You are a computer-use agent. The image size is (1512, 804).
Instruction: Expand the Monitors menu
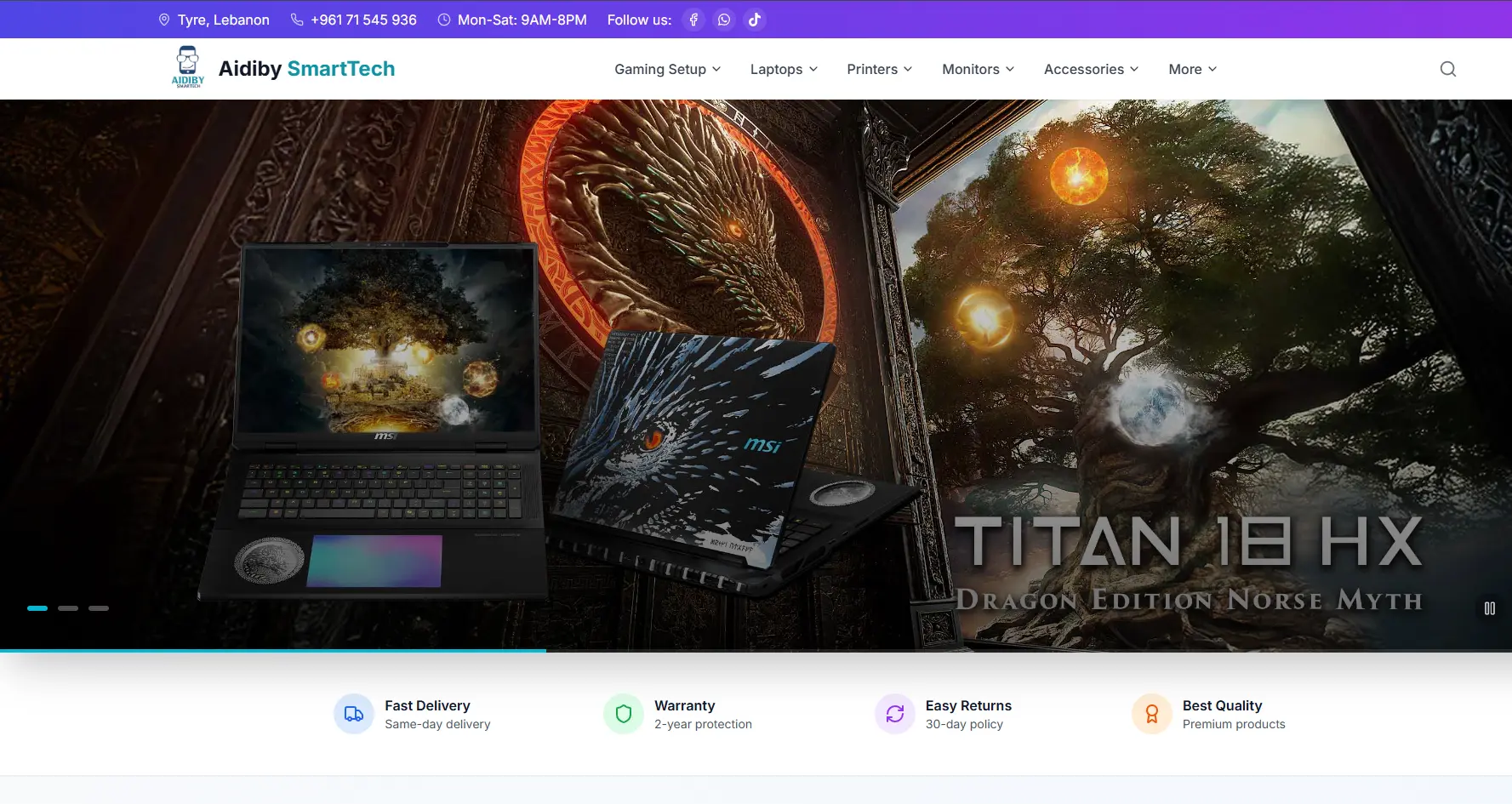(979, 69)
